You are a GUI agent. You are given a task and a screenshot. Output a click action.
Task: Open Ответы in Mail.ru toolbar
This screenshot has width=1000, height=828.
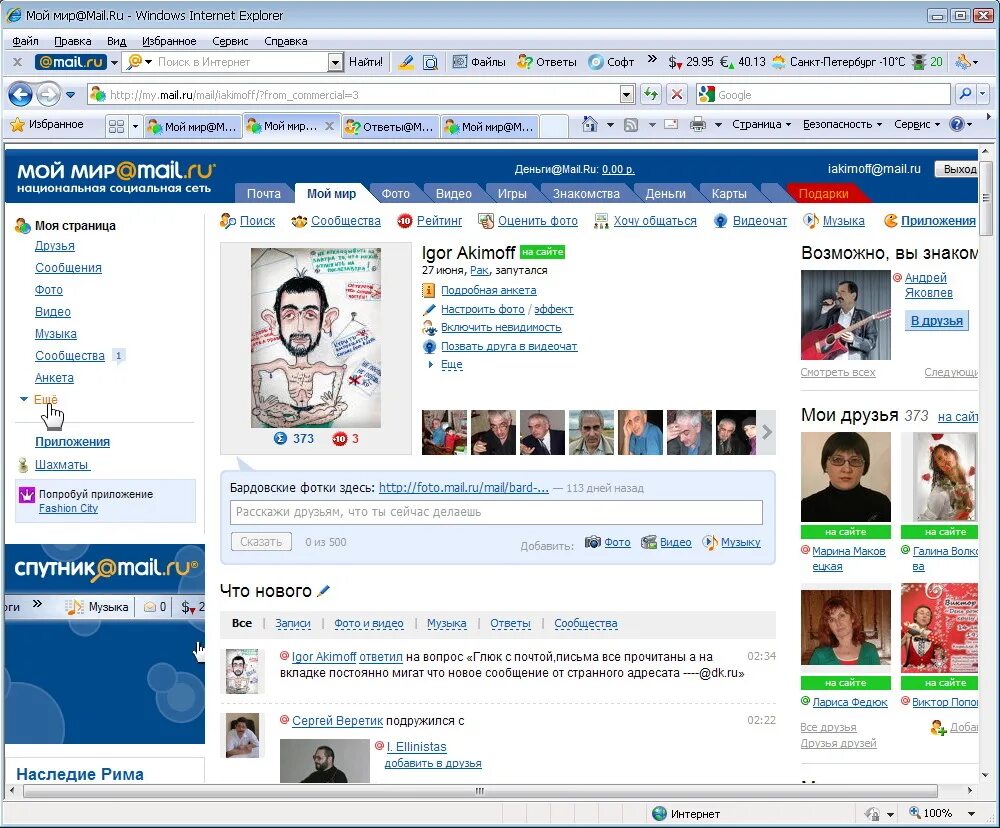(x=547, y=62)
